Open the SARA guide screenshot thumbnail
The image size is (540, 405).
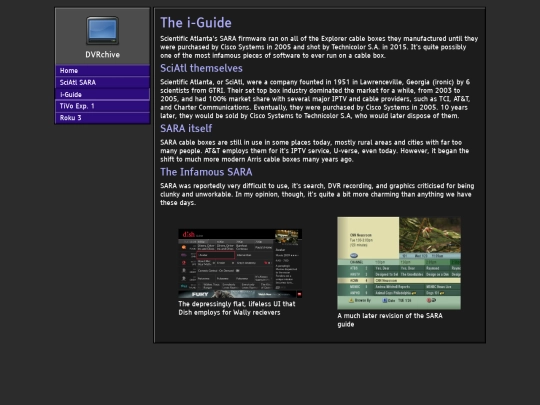(x=399, y=263)
